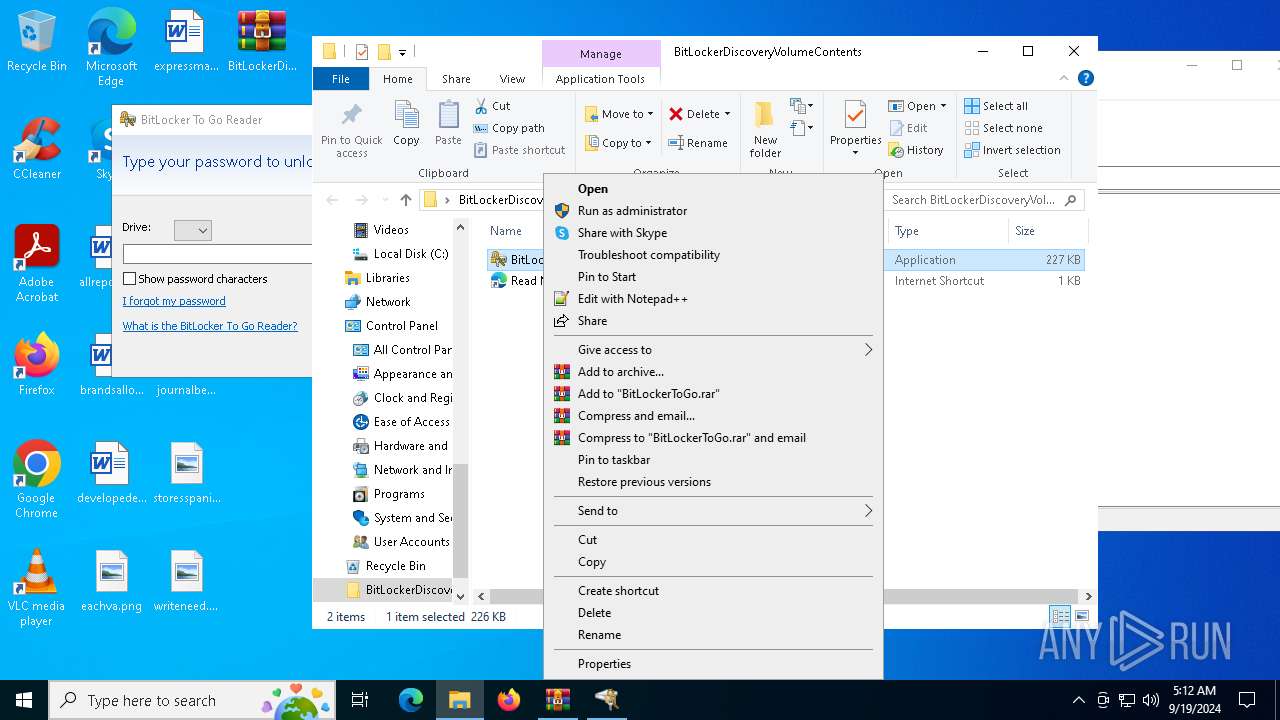Screen dimensions: 1280x720
Task: Select Share with Skype option
Action: click(713, 233)
